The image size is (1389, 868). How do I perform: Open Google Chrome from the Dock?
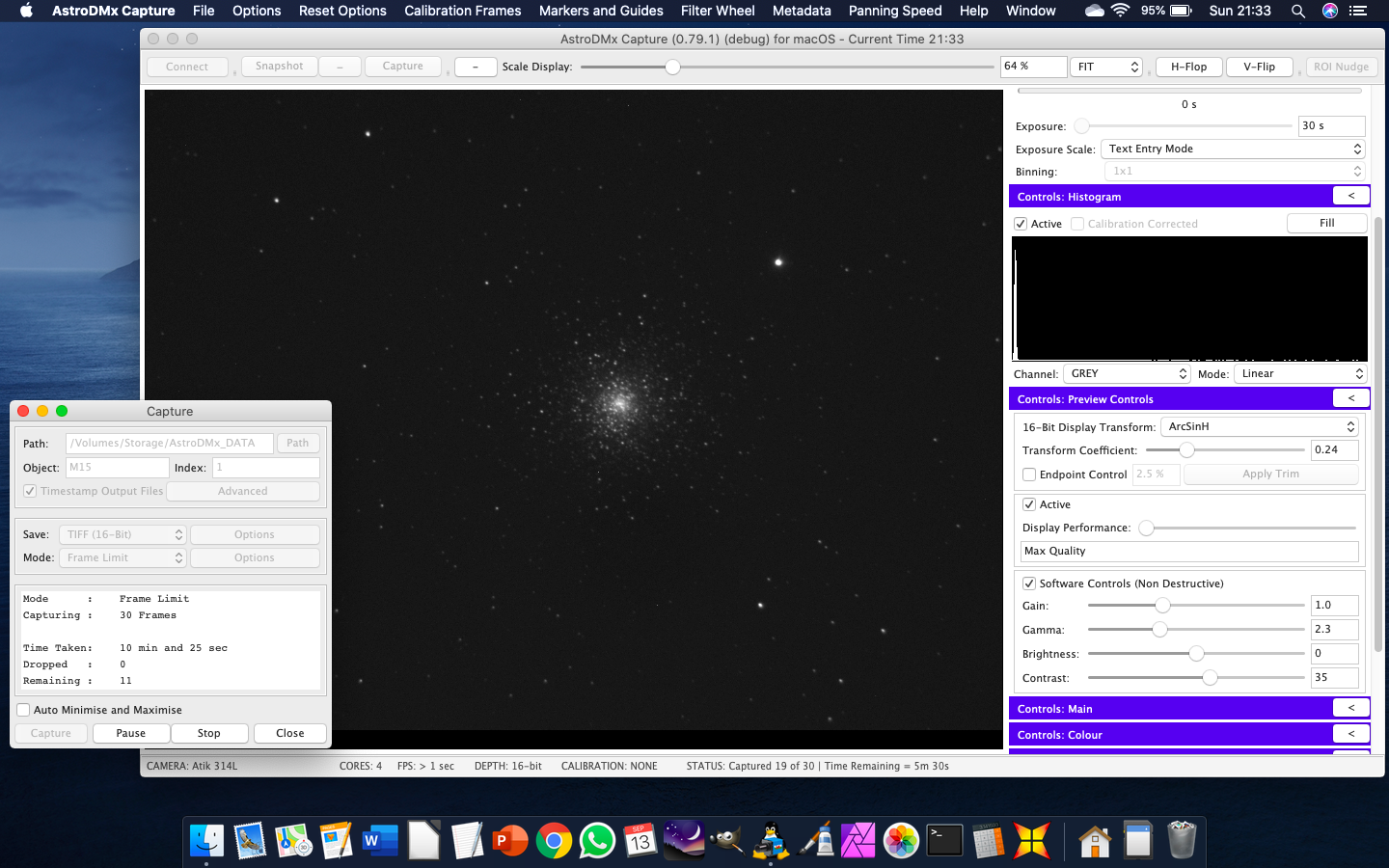553,840
